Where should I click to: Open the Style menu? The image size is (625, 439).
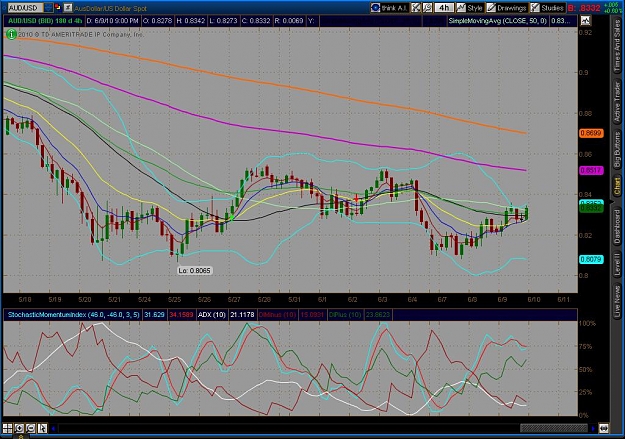pyautogui.click(x=470, y=8)
